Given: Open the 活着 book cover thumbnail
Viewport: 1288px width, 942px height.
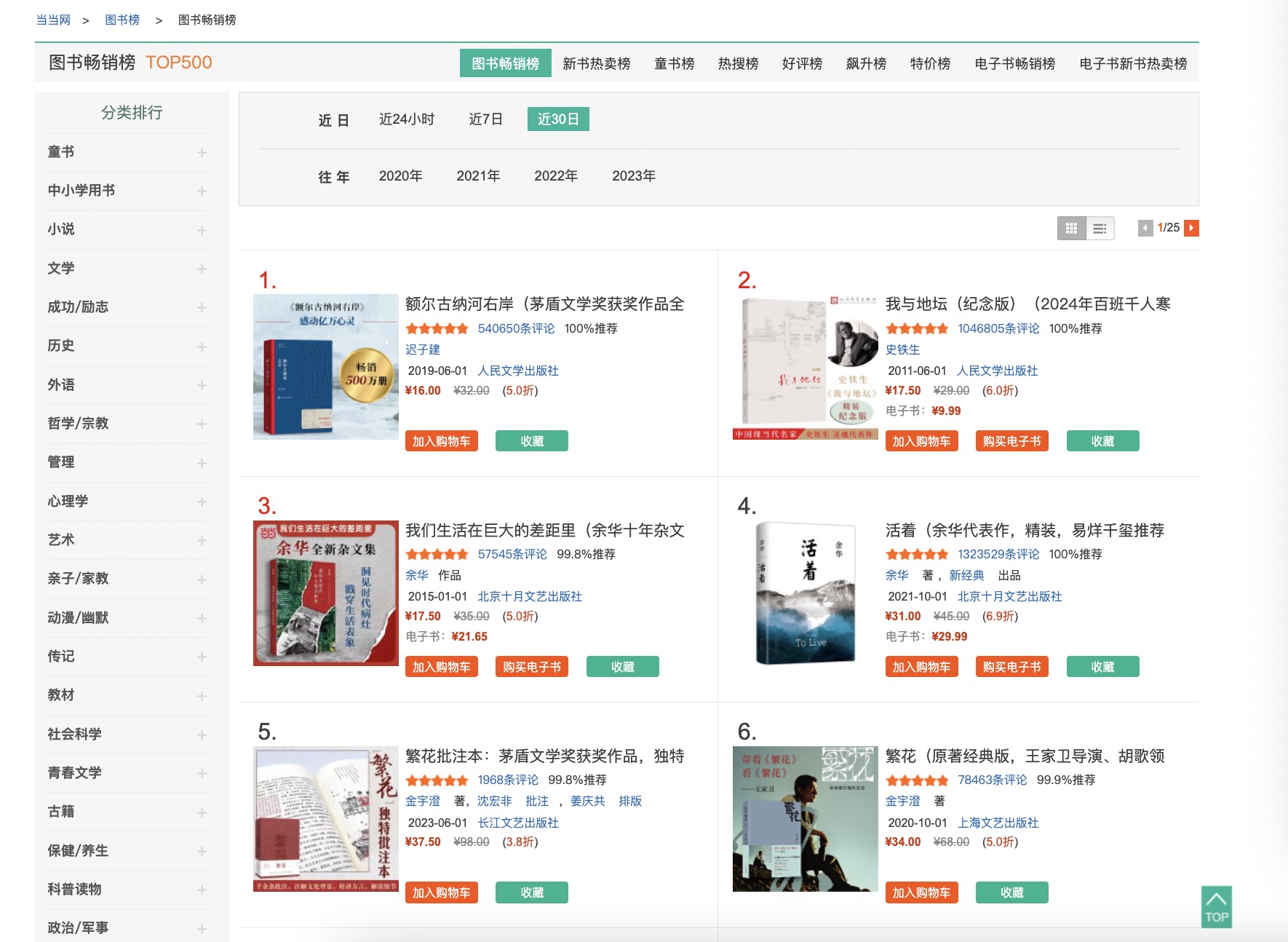Looking at the screenshot, I should coord(805,593).
